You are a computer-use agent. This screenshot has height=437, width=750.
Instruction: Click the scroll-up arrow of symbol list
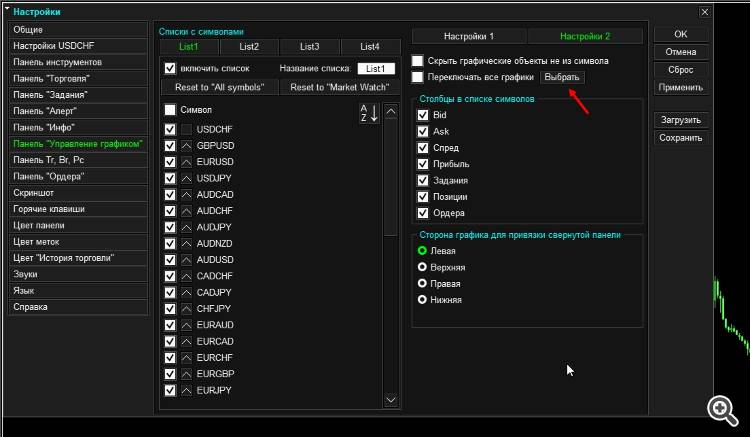click(391, 111)
